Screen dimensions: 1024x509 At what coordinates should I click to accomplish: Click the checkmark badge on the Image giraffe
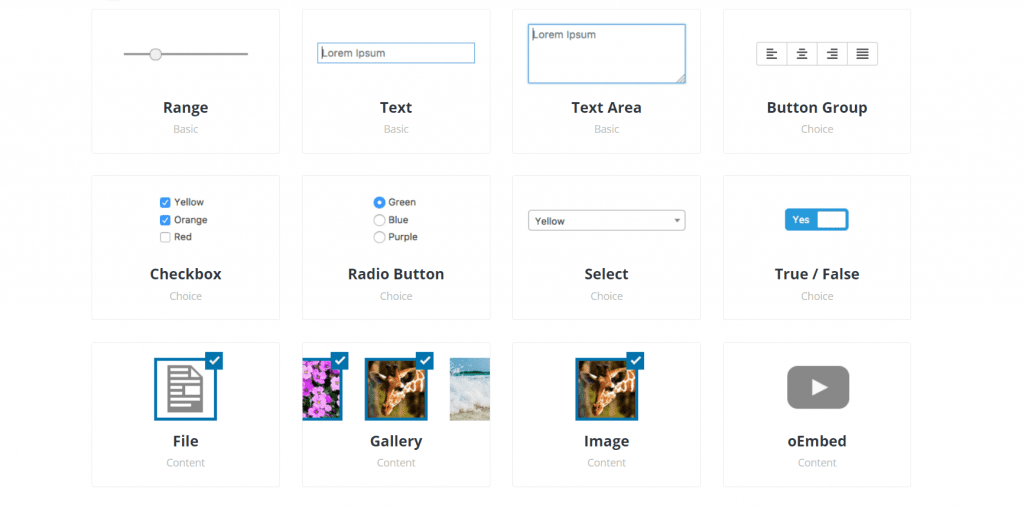[x=635, y=361]
